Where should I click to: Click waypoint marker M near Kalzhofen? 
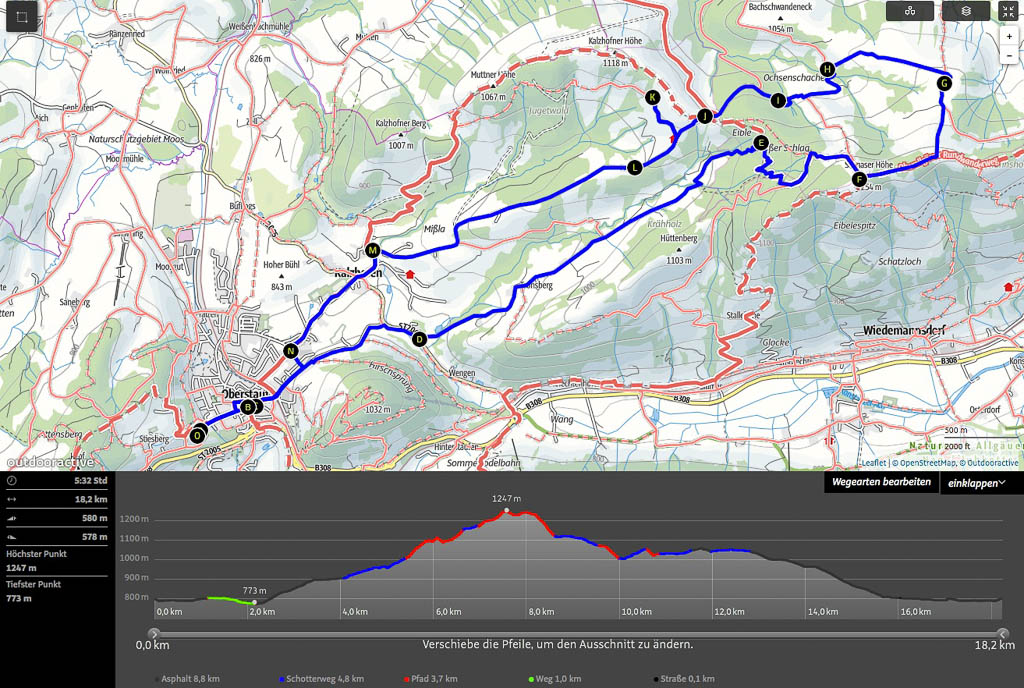tap(372, 250)
